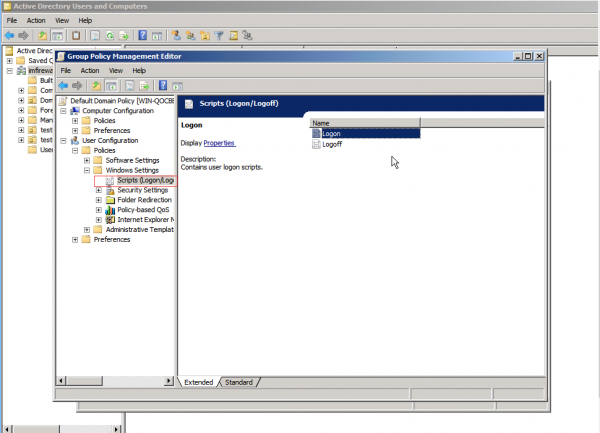Image resolution: width=600 pixels, height=433 pixels.
Task: Expand Saved Queries in Active Directory tree
Action: point(10,61)
